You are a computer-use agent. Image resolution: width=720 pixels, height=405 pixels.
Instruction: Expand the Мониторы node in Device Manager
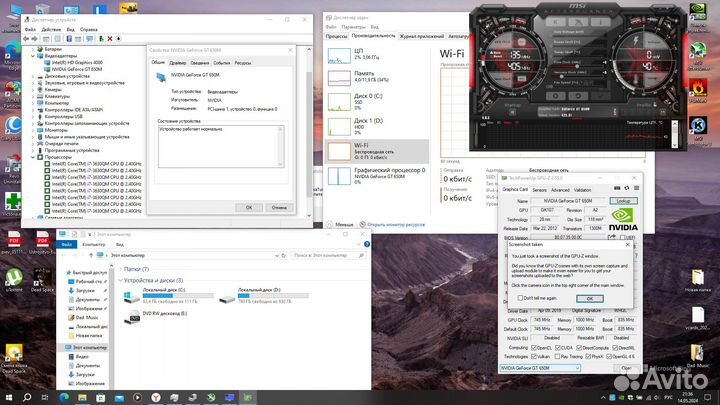click(x=33, y=130)
